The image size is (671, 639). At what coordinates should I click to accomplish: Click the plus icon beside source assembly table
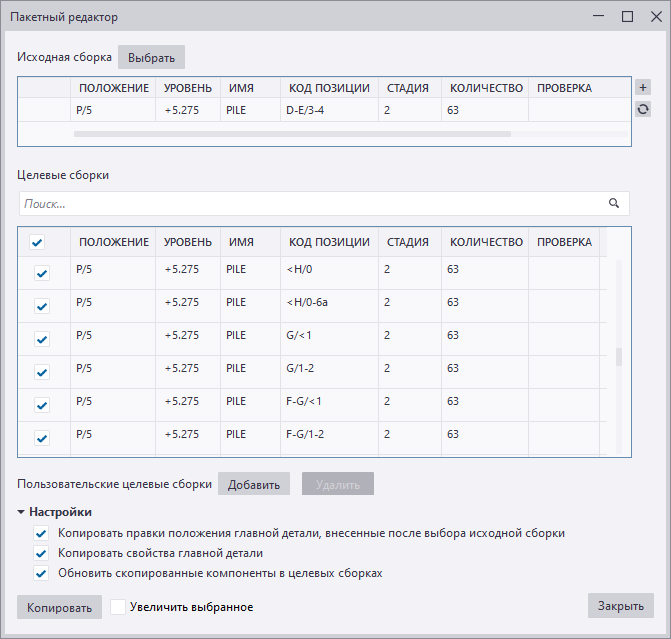pyautogui.click(x=643, y=88)
